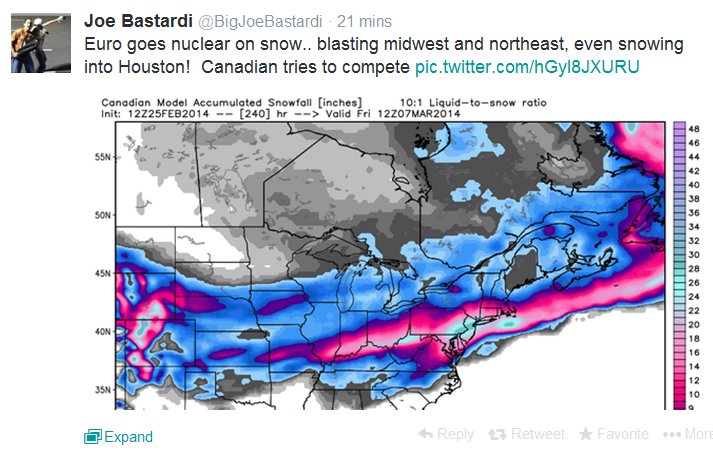
Task: Click the 48 inch purple legend swatch
Action: pyautogui.click(x=679, y=129)
